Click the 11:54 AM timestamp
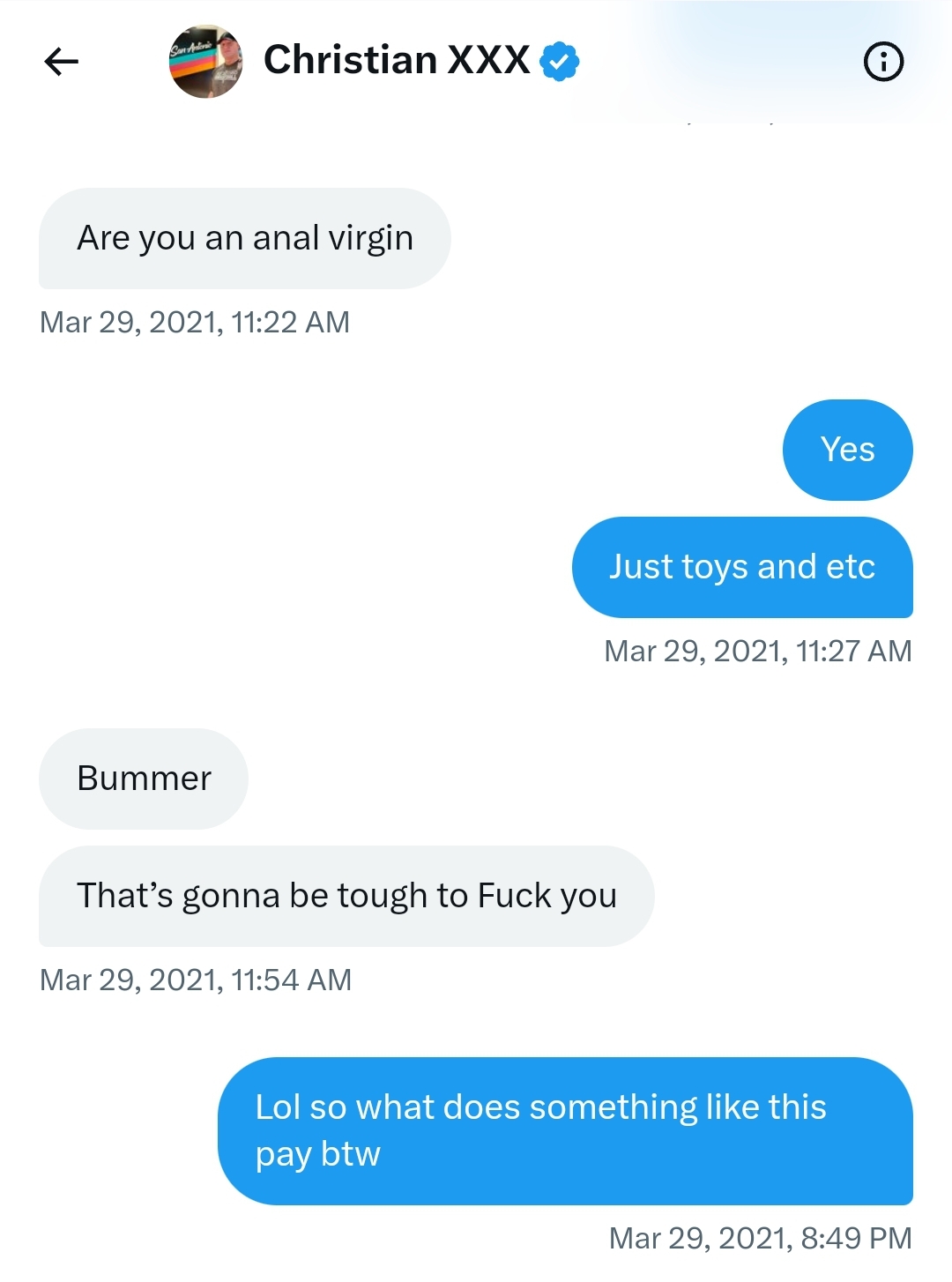Viewport: 952px width, 1282px height. [x=196, y=980]
